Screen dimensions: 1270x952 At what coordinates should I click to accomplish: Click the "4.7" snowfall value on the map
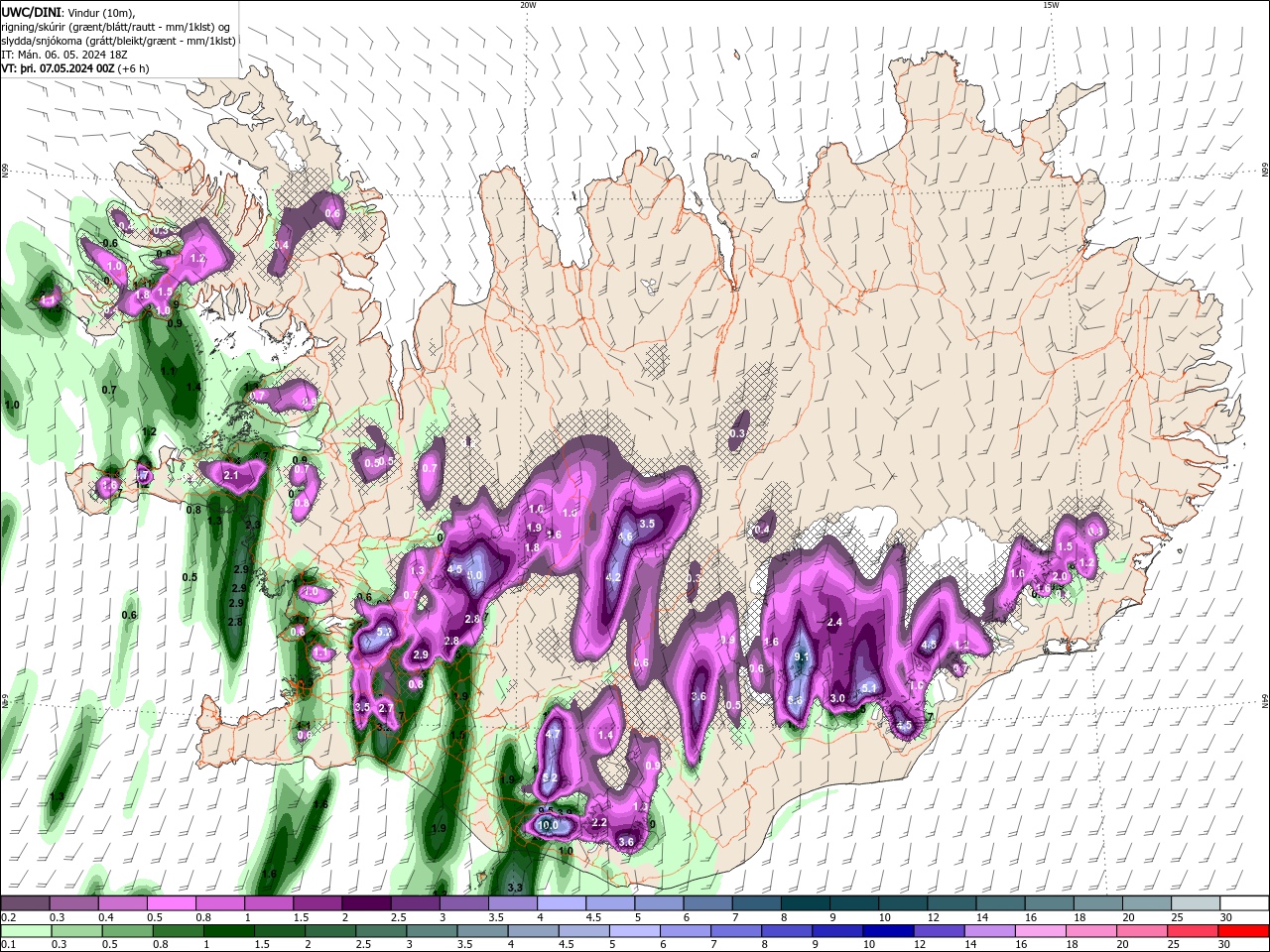coord(554,735)
